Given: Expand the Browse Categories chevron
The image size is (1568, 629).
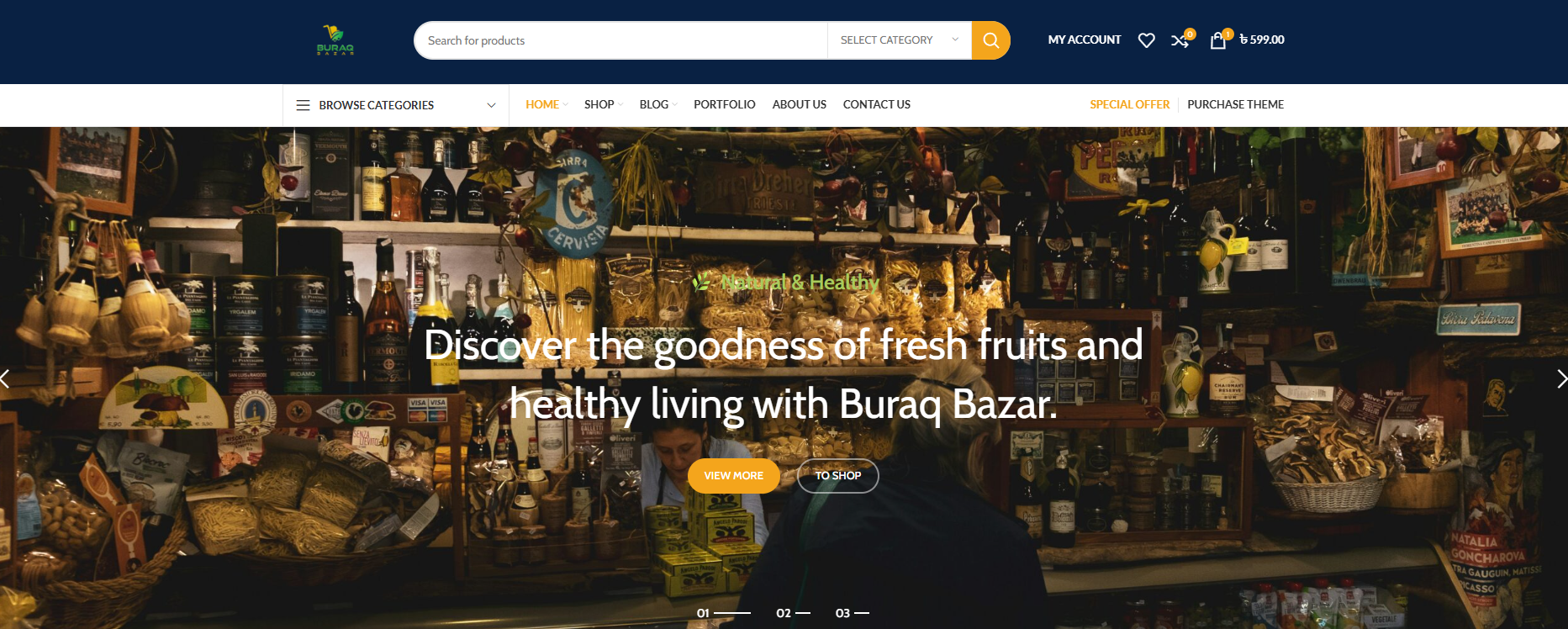Looking at the screenshot, I should (x=491, y=105).
